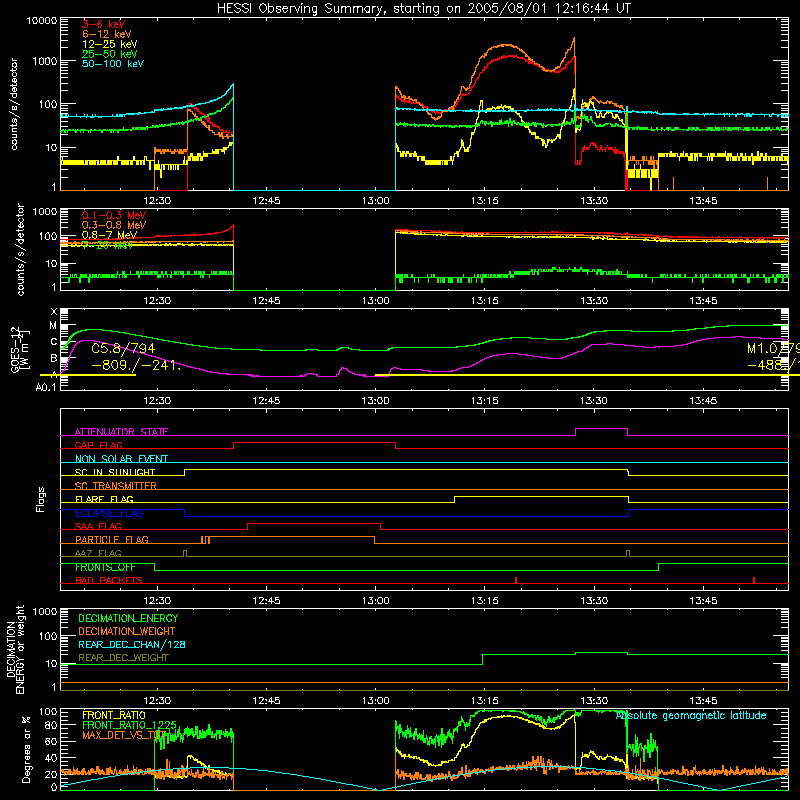
Task: Click the yellow FRONT_RATIO legend label
Action: [114, 715]
